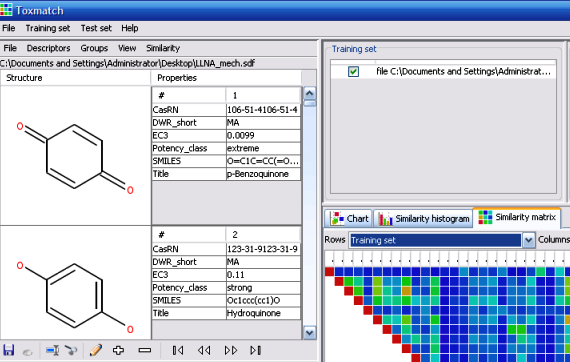Click the EC3 value 0.11
This screenshot has height=362, width=570.
[263, 275]
